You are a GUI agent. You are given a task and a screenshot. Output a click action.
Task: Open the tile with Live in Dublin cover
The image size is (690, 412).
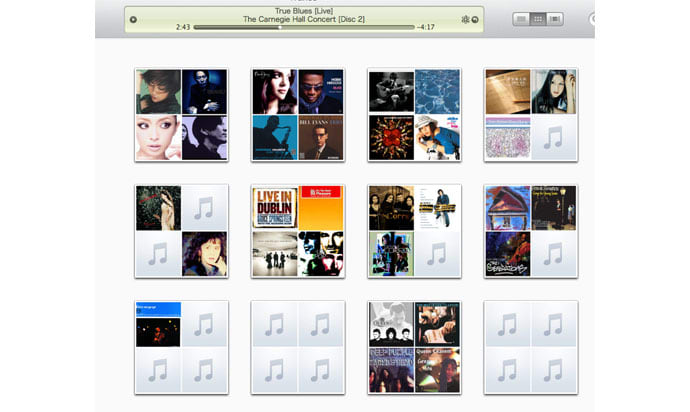(298, 231)
